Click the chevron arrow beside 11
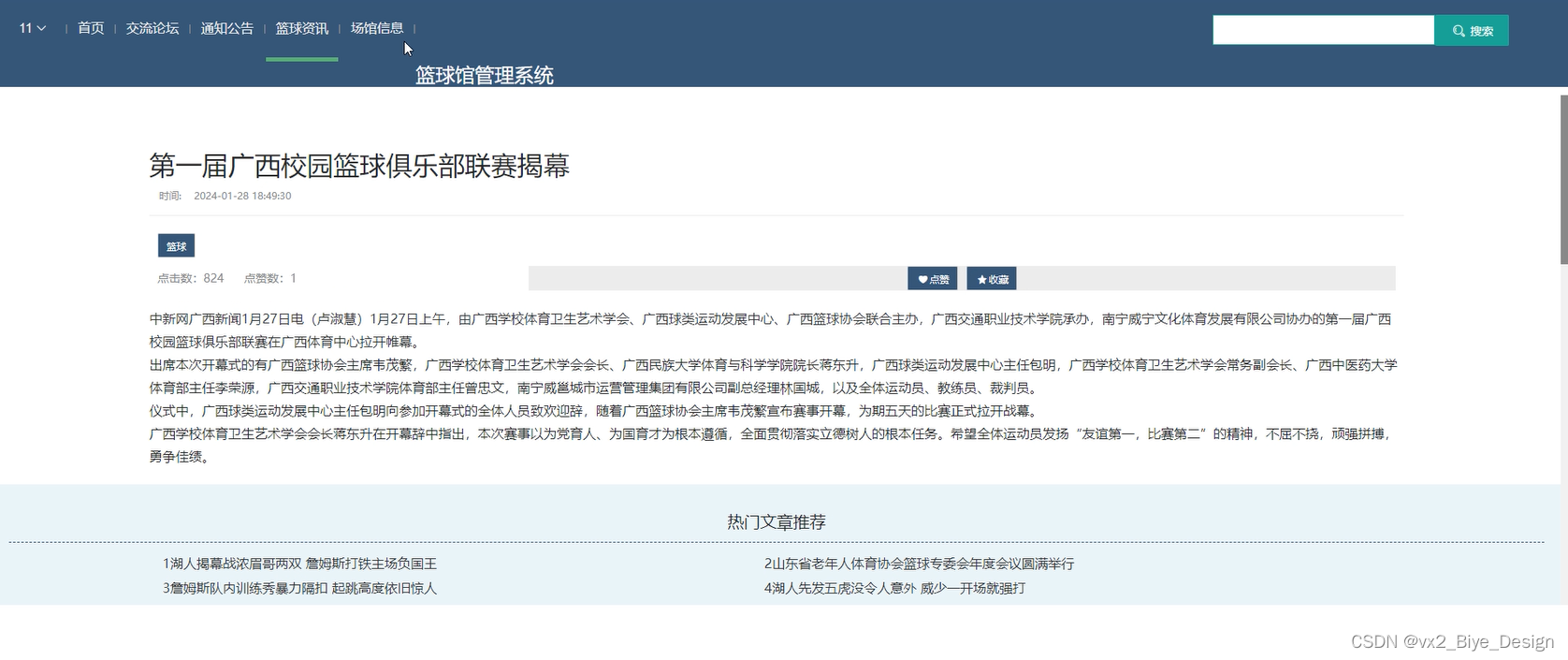1568x660 pixels. pyautogui.click(x=41, y=29)
